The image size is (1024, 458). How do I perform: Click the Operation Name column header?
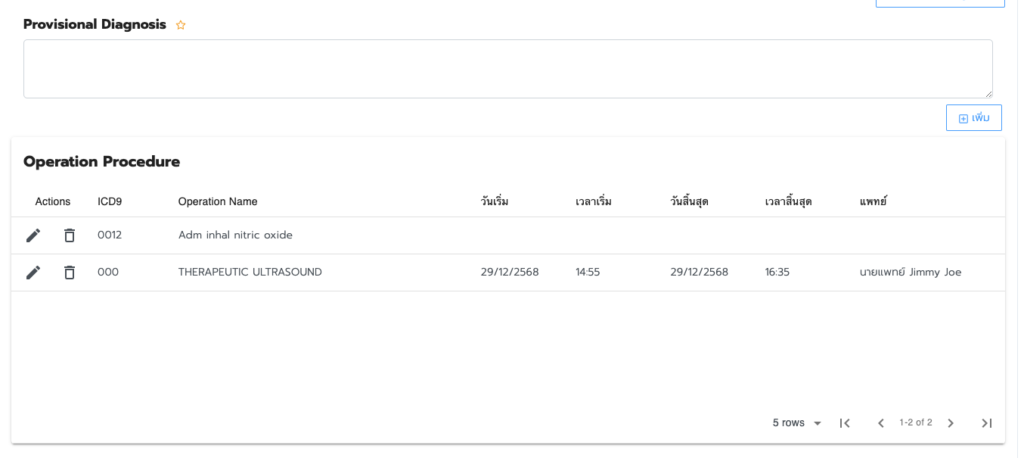(x=217, y=201)
